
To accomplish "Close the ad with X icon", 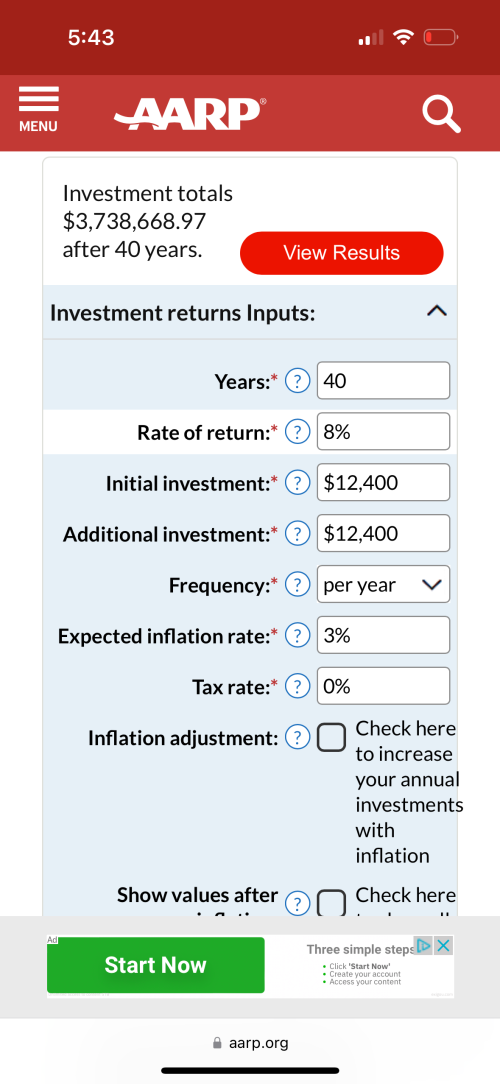I will [444, 946].
